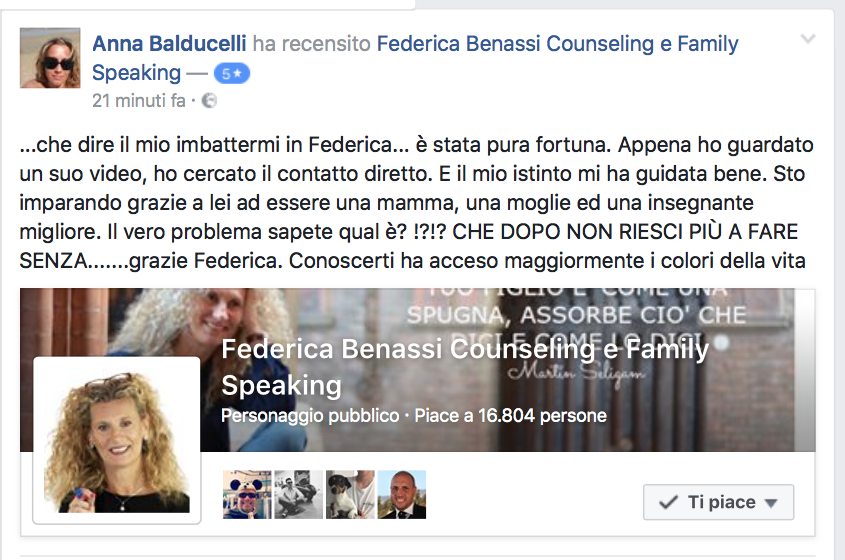
Task: Click the page title on cover image
Action: (465, 367)
